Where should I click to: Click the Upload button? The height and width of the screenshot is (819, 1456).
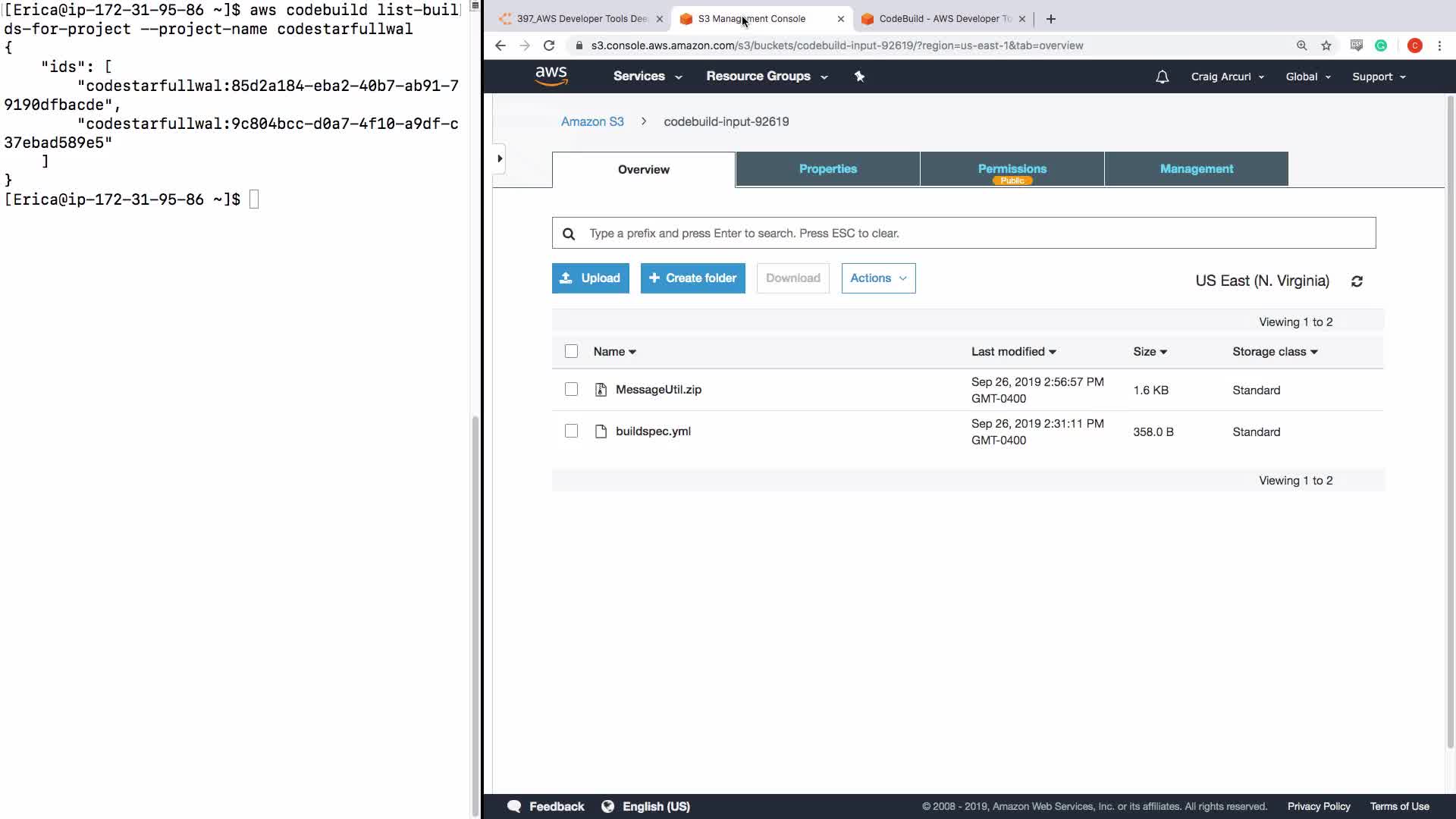pos(590,278)
